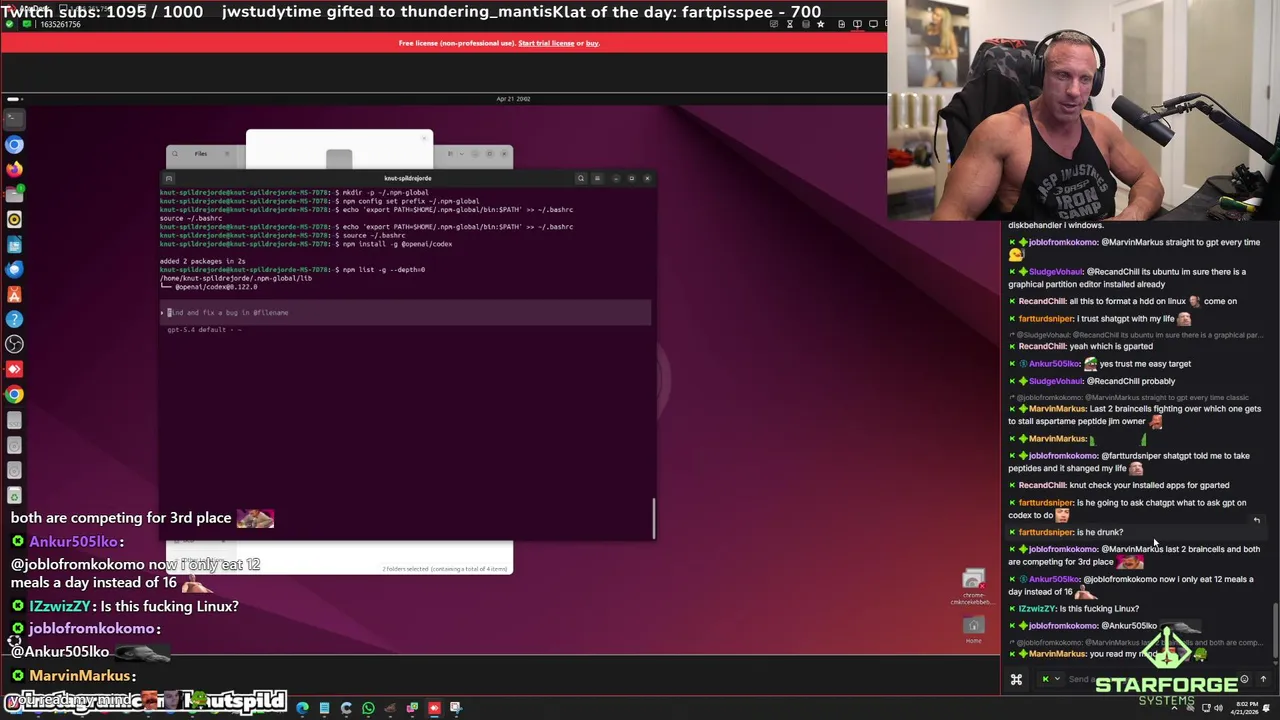Open Files window sidebar menu icon
1280x720 pixels.
[x=227, y=154]
